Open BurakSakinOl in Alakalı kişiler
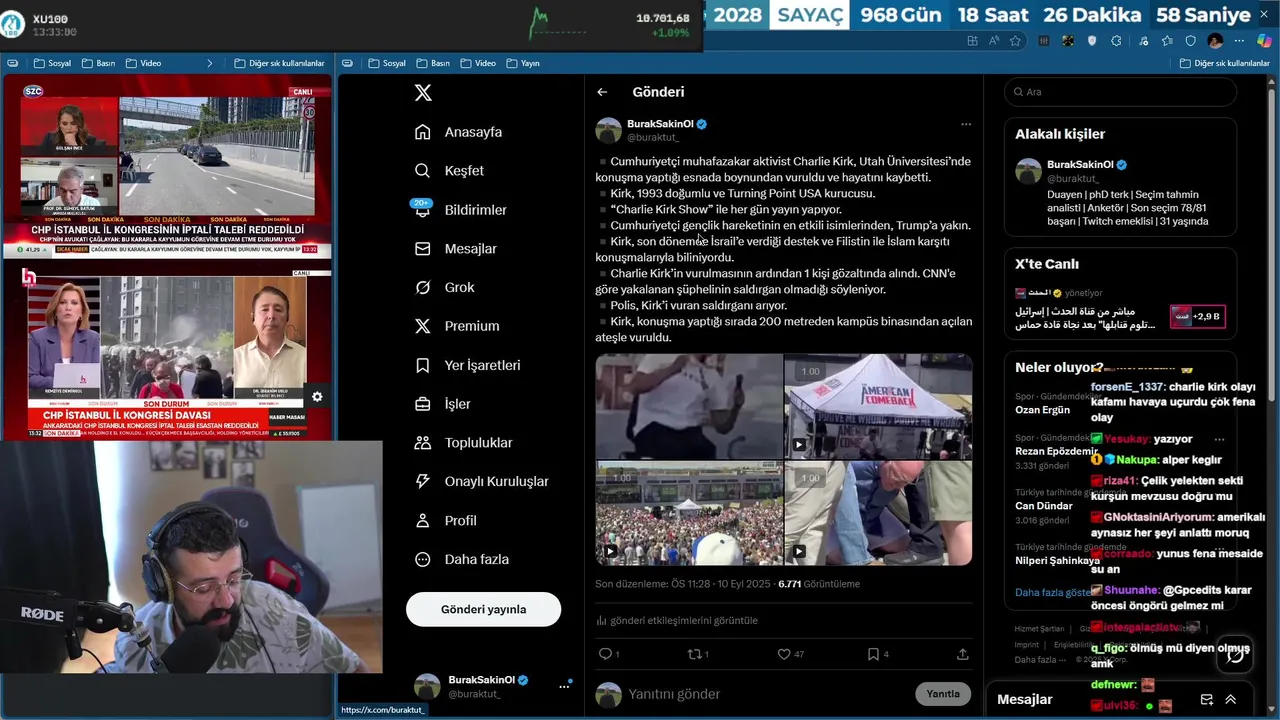This screenshot has height=720, width=1280. coord(1080,165)
